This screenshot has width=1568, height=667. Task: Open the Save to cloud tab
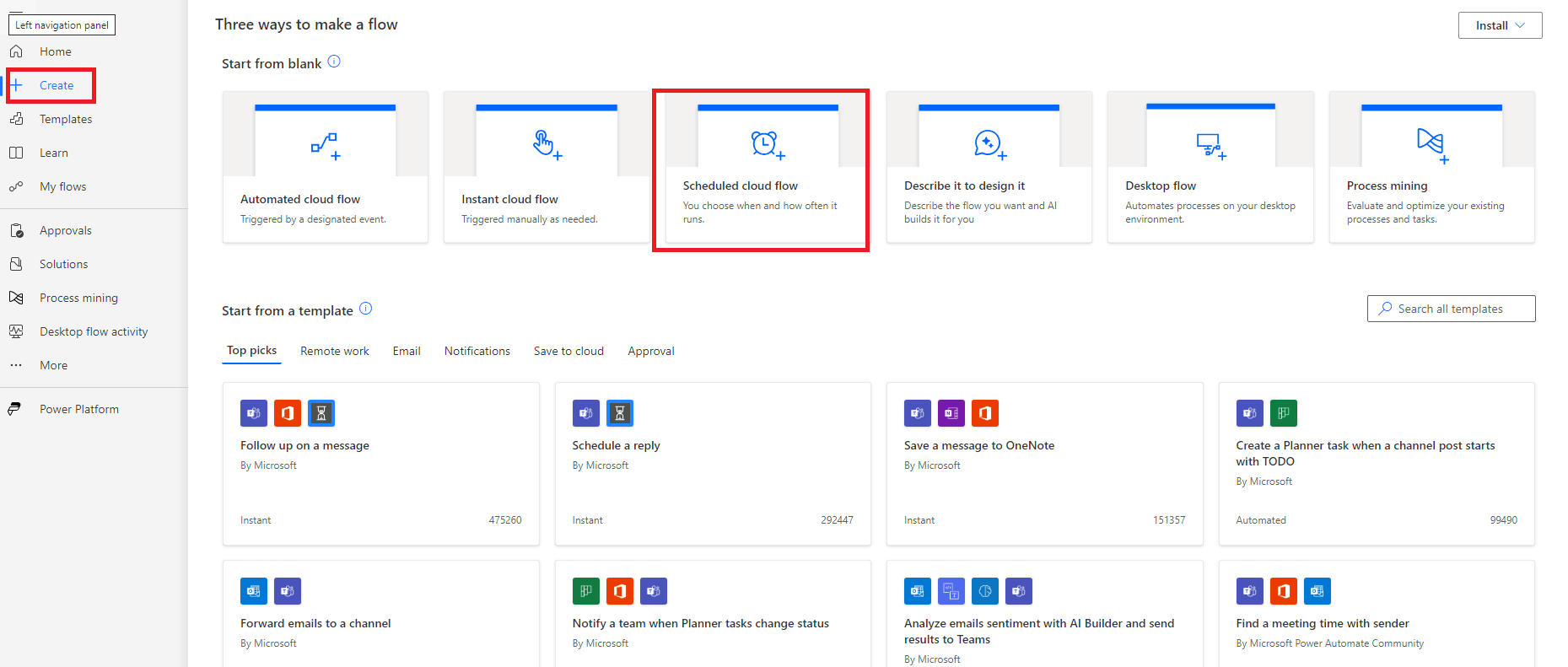pos(568,351)
